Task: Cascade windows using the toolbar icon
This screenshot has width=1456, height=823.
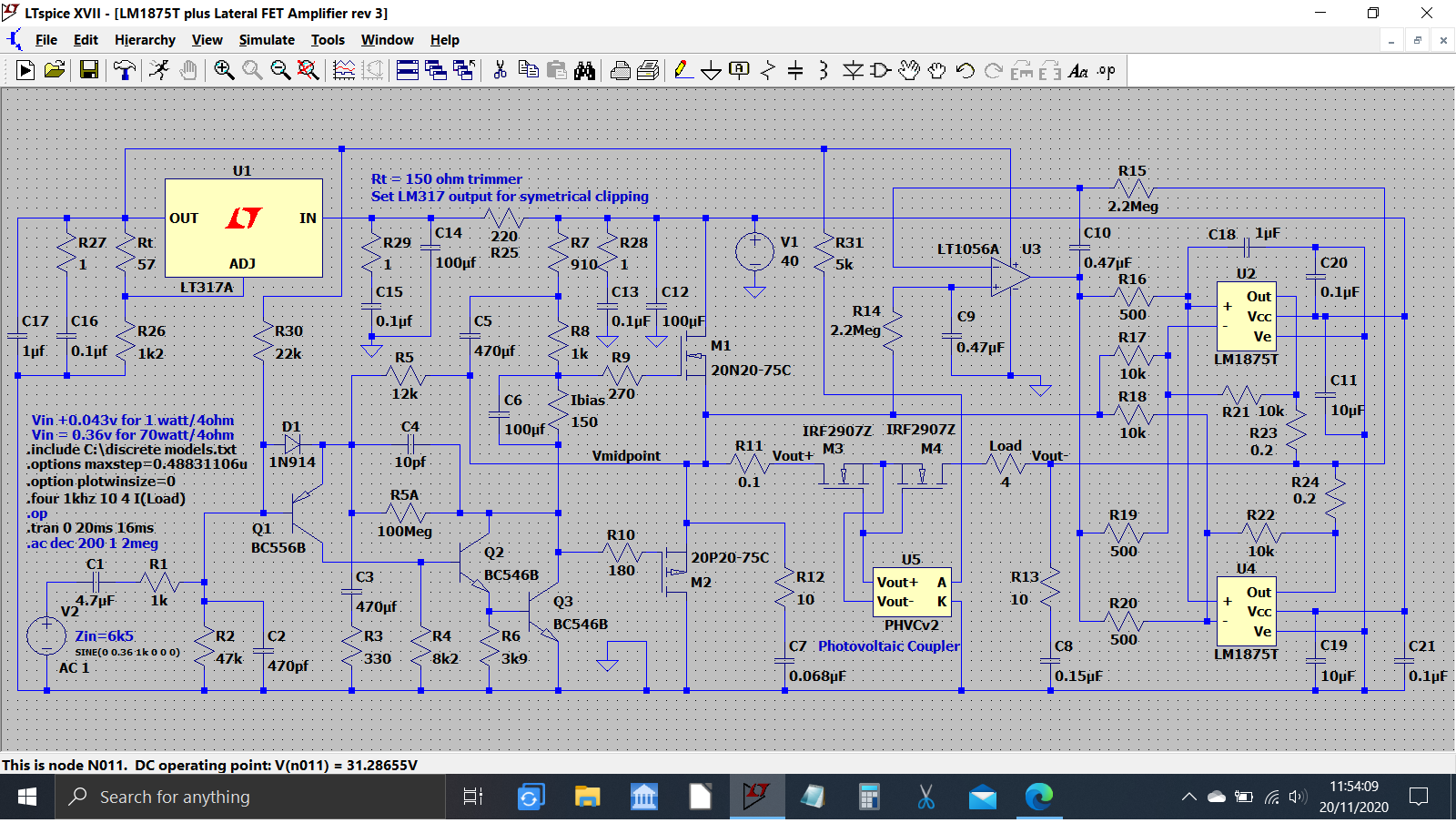Action: [x=436, y=70]
